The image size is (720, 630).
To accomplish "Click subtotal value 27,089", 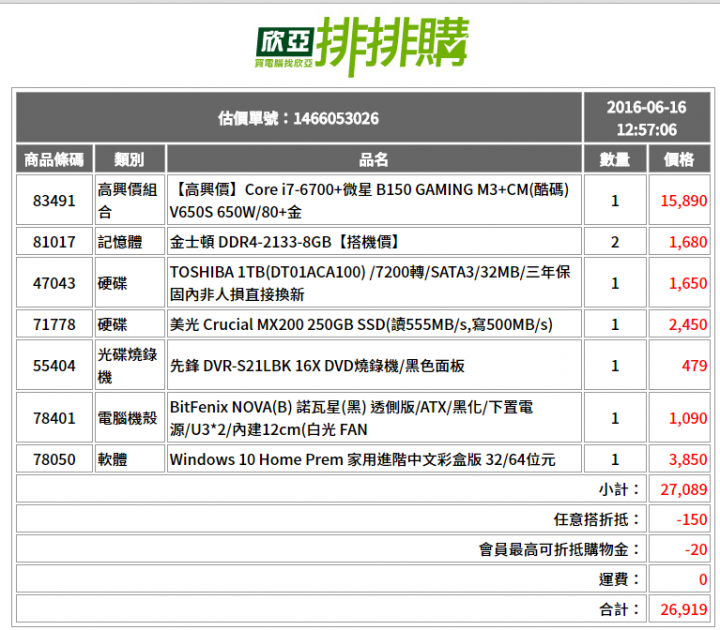I will click(684, 489).
